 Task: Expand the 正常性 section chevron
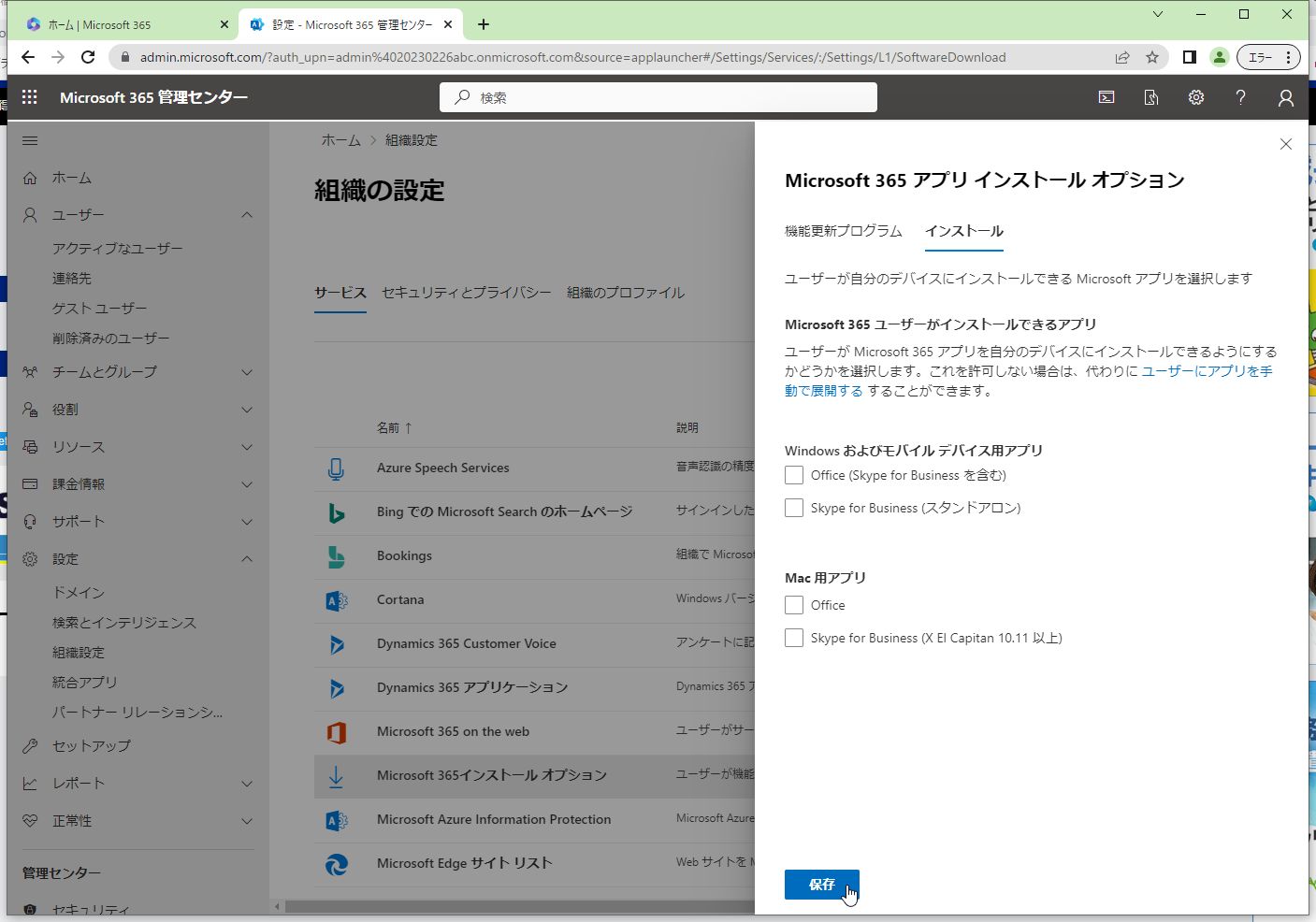pyautogui.click(x=247, y=821)
